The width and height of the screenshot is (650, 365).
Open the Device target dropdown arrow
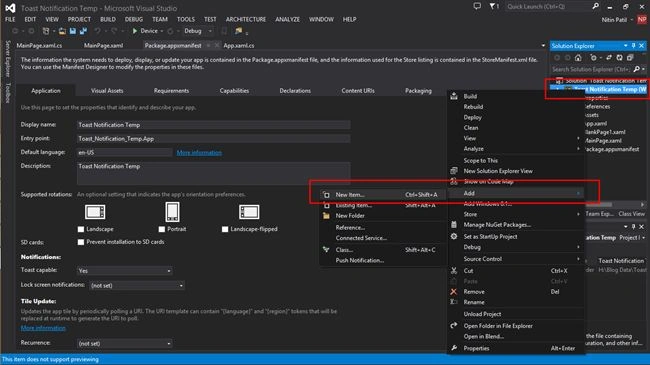tap(162, 31)
